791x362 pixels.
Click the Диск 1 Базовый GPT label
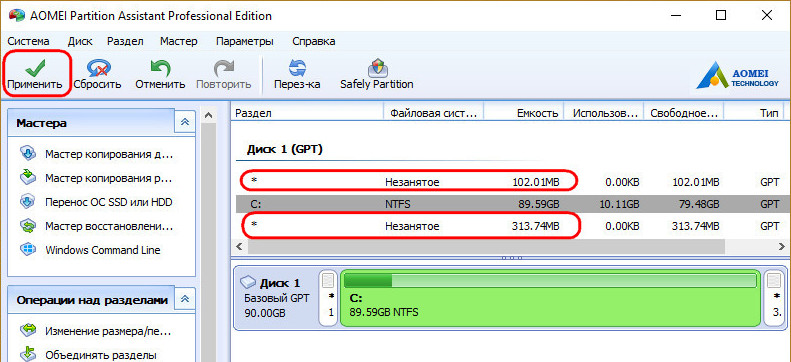pos(276,297)
